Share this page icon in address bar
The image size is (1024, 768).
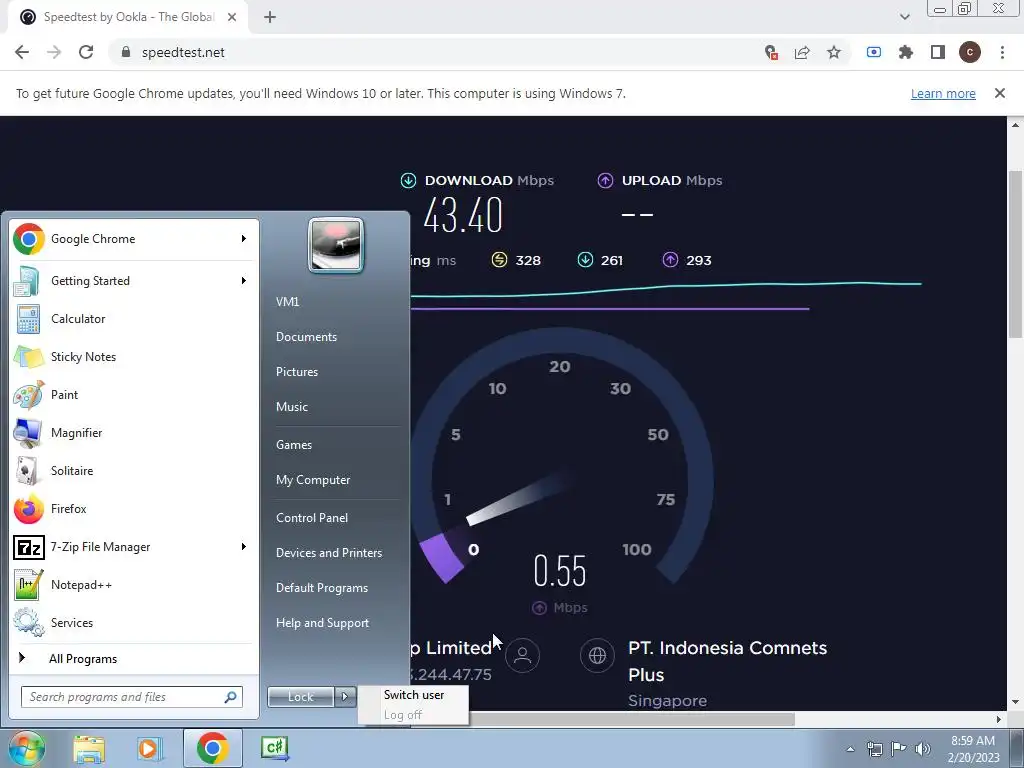tap(802, 52)
